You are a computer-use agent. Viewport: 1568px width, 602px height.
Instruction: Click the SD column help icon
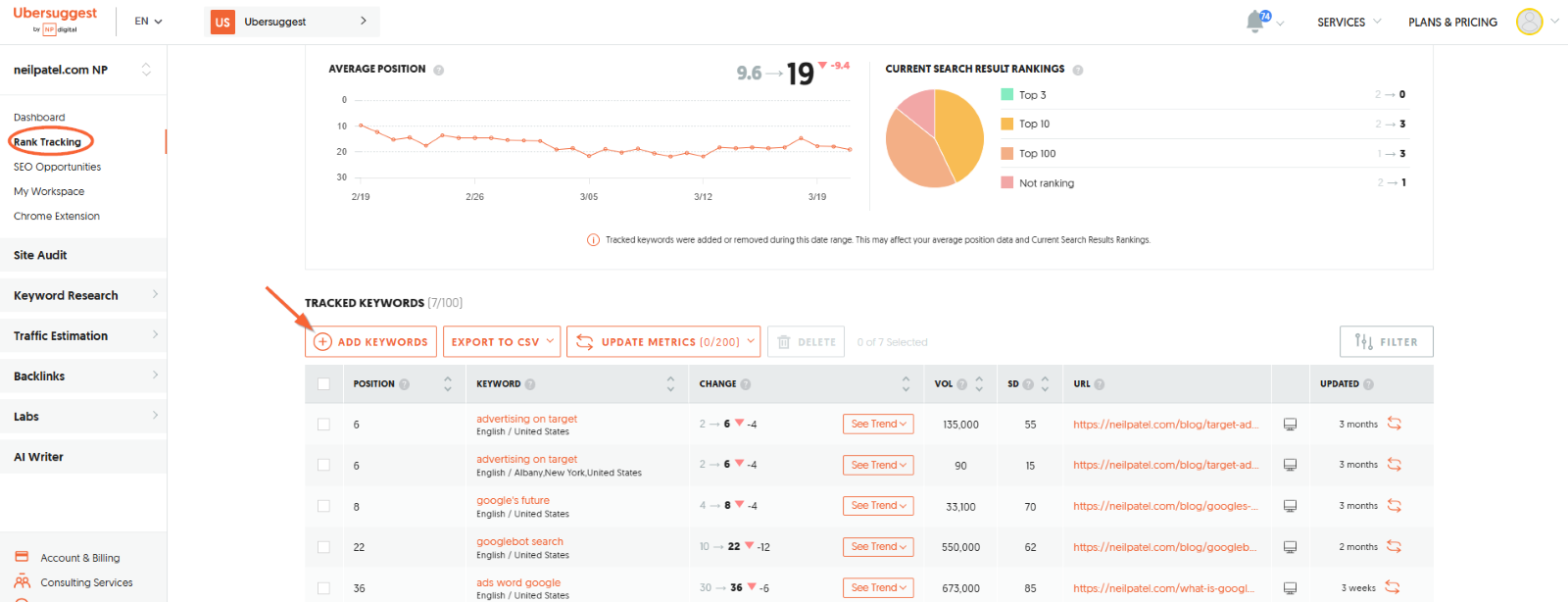coord(1027,384)
